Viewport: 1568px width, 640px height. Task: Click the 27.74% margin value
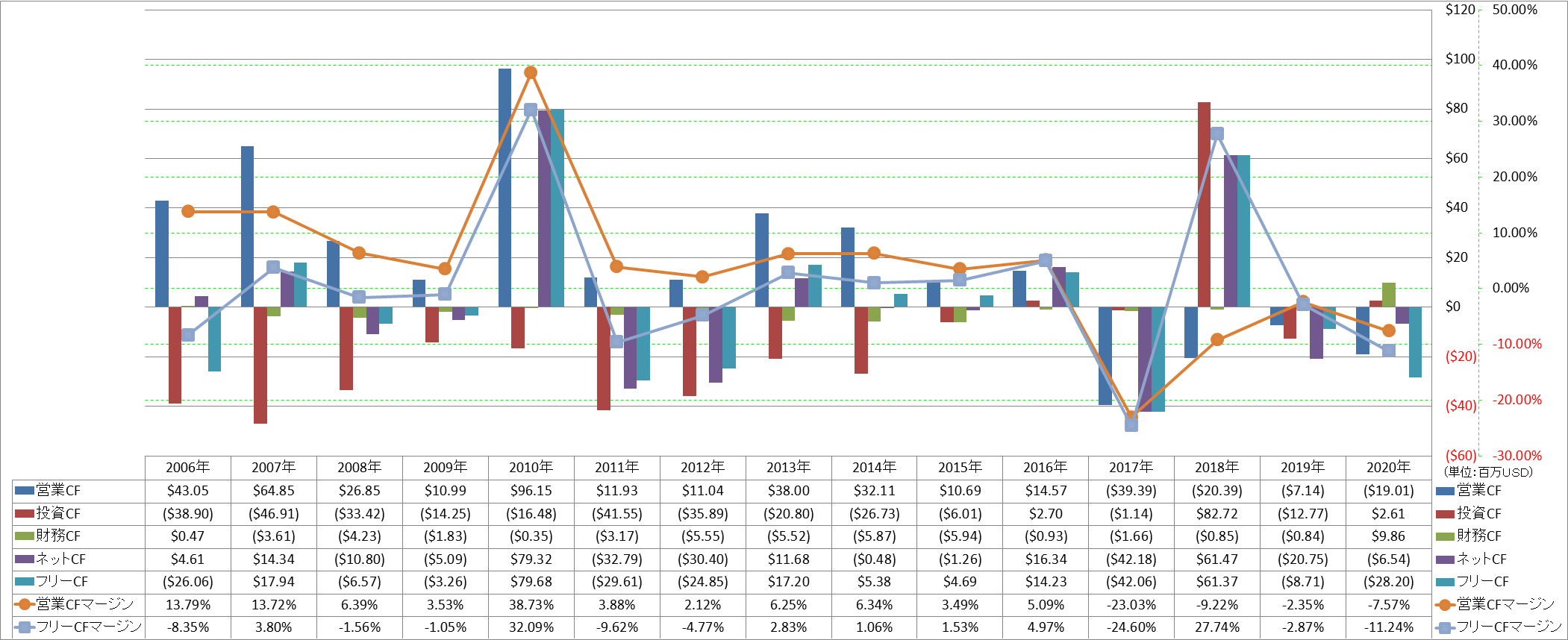(x=1216, y=627)
